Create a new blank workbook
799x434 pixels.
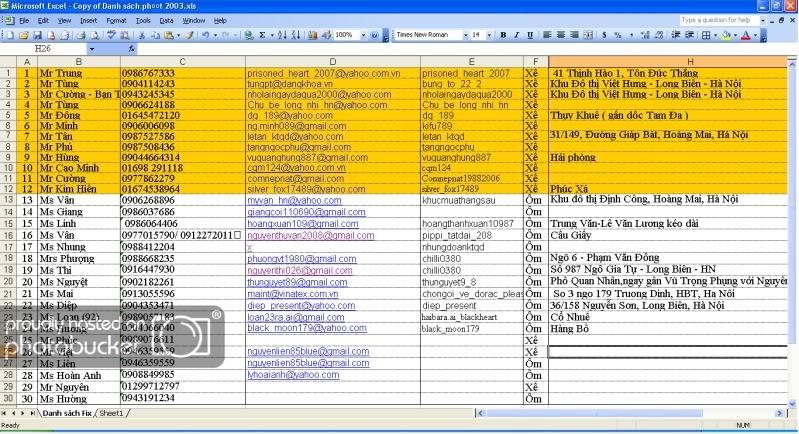(10, 35)
